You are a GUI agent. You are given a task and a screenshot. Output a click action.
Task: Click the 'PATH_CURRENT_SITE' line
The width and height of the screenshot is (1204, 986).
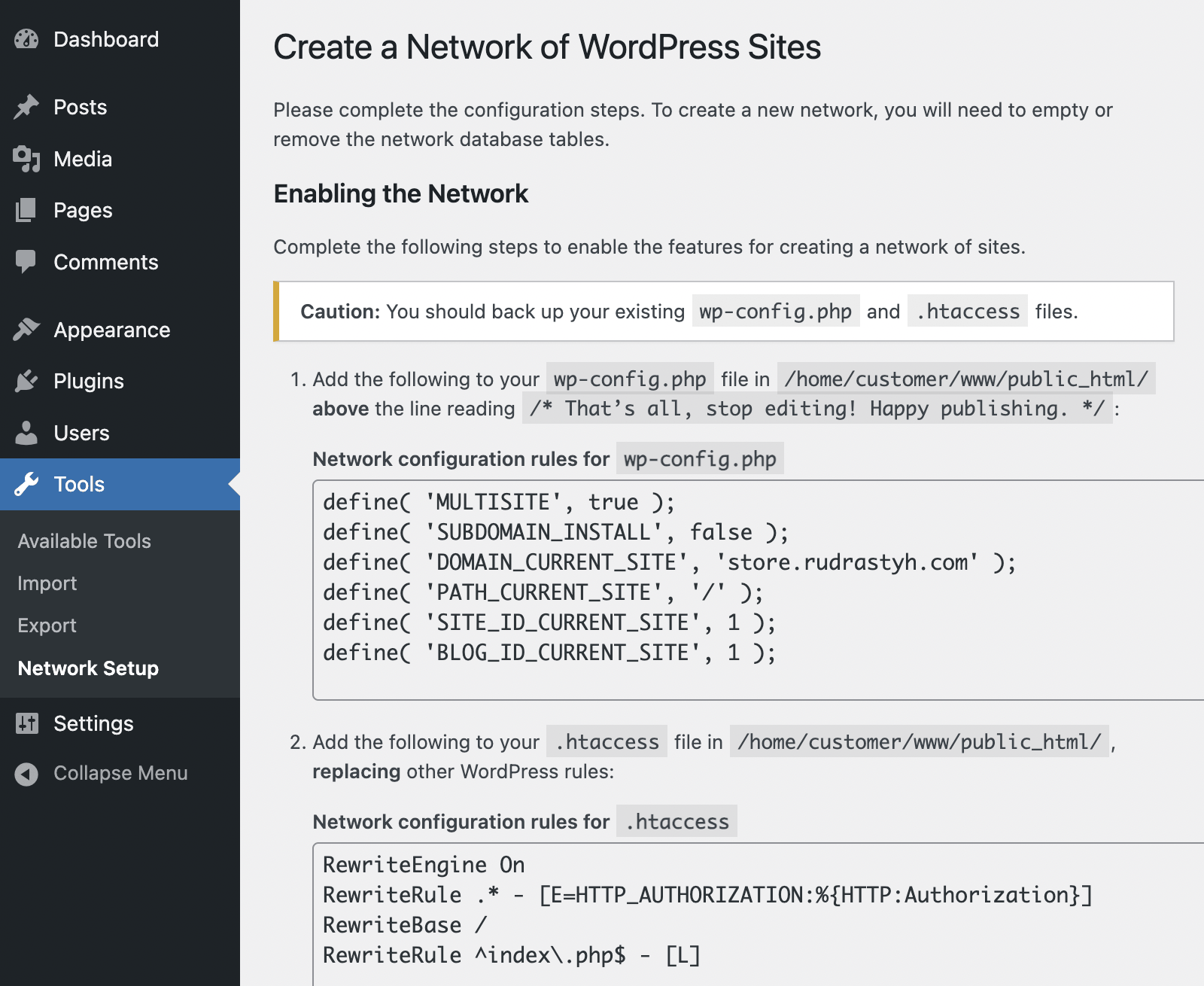click(x=543, y=592)
